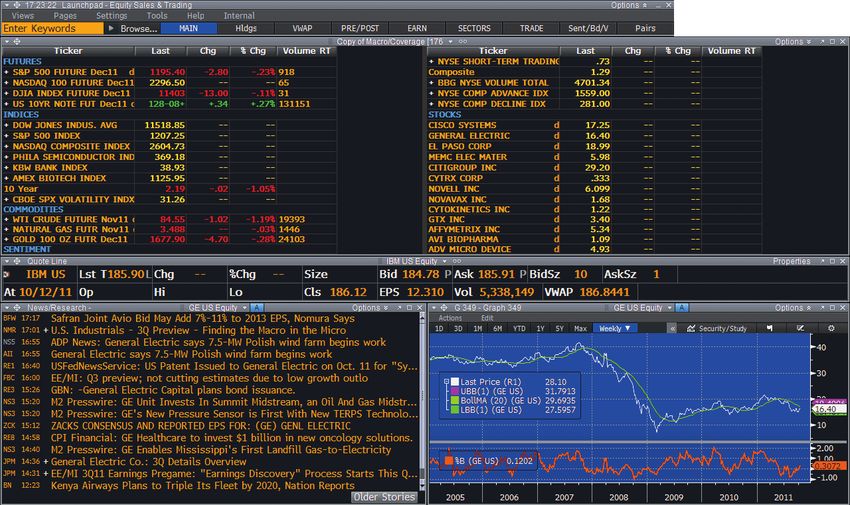
Task: Click the chart flag icon
Action: (x=769, y=328)
